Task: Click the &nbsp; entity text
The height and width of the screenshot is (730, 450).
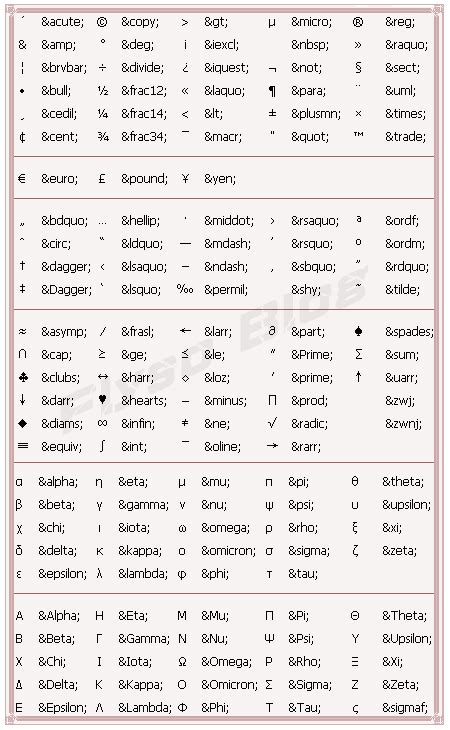Action: tap(310, 45)
